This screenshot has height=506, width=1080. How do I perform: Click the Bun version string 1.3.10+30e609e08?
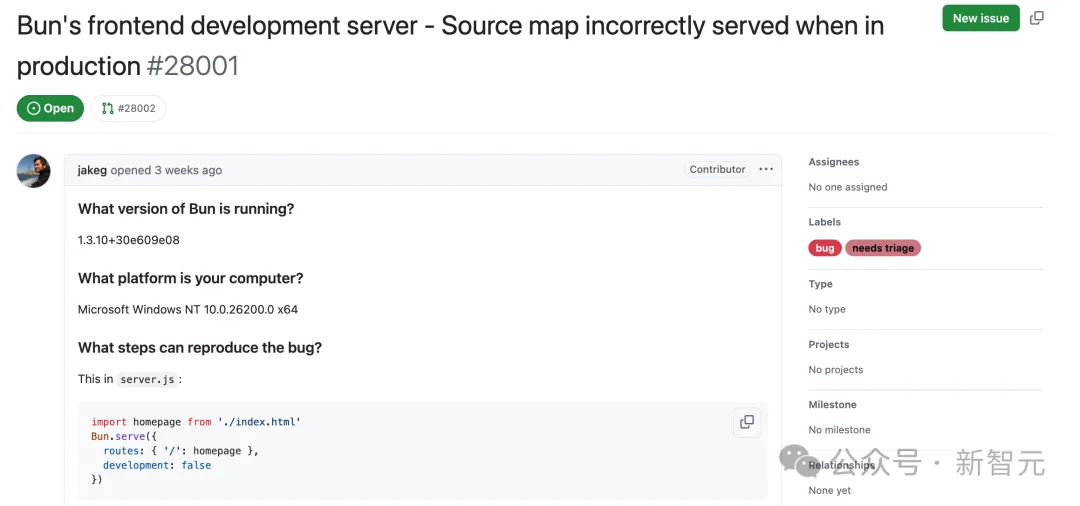click(x=129, y=240)
